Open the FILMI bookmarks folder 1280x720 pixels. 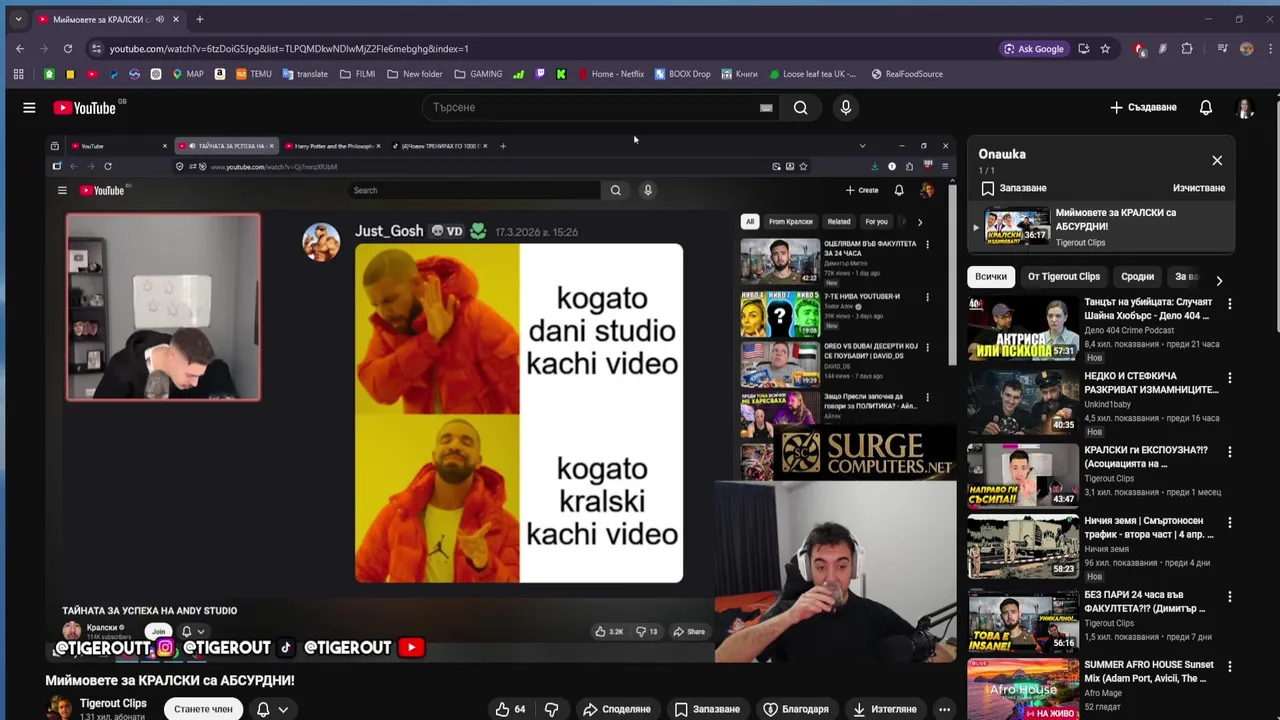coord(357,74)
